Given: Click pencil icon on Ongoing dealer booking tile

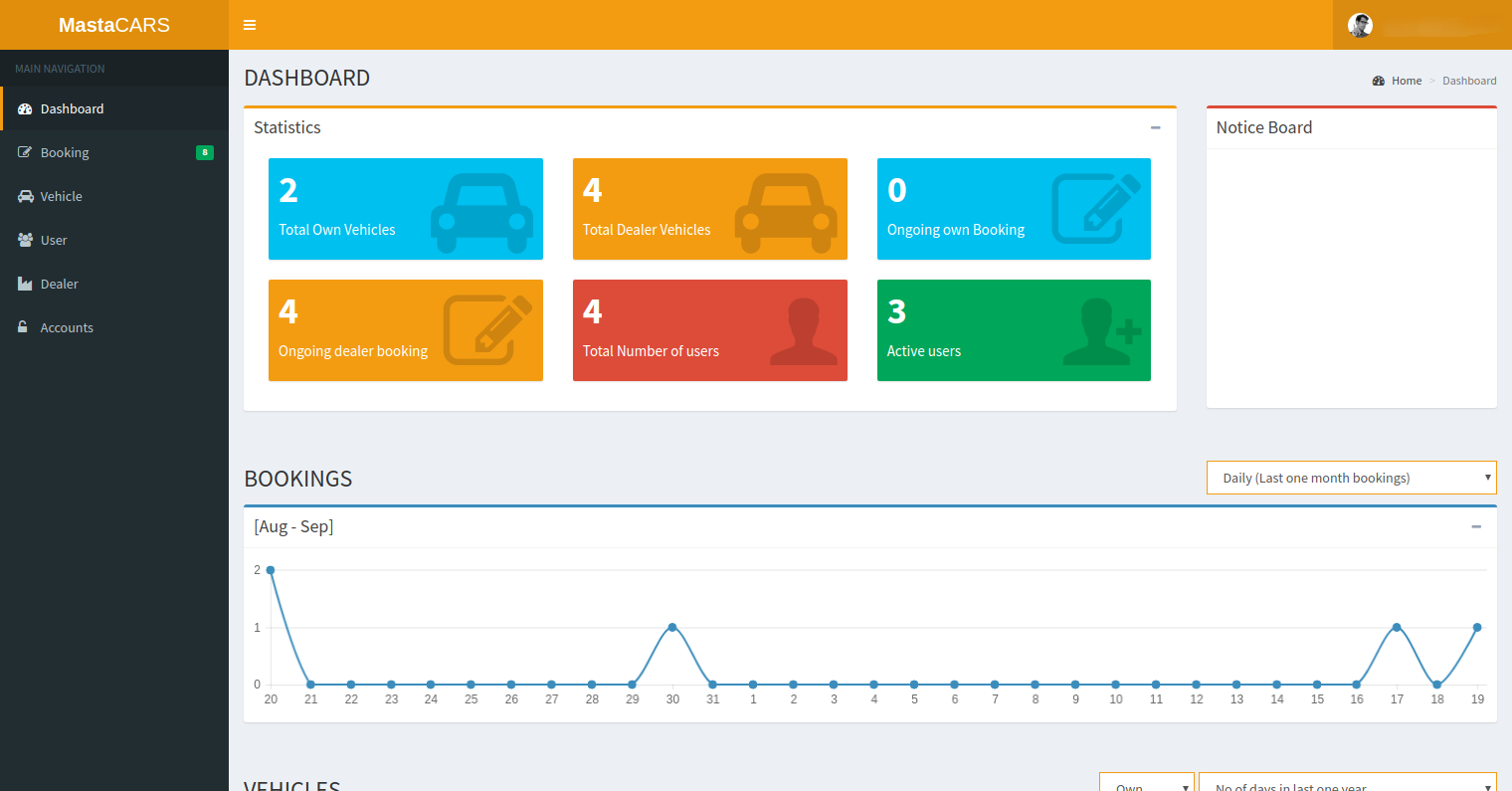Looking at the screenshot, I should point(487,329).
